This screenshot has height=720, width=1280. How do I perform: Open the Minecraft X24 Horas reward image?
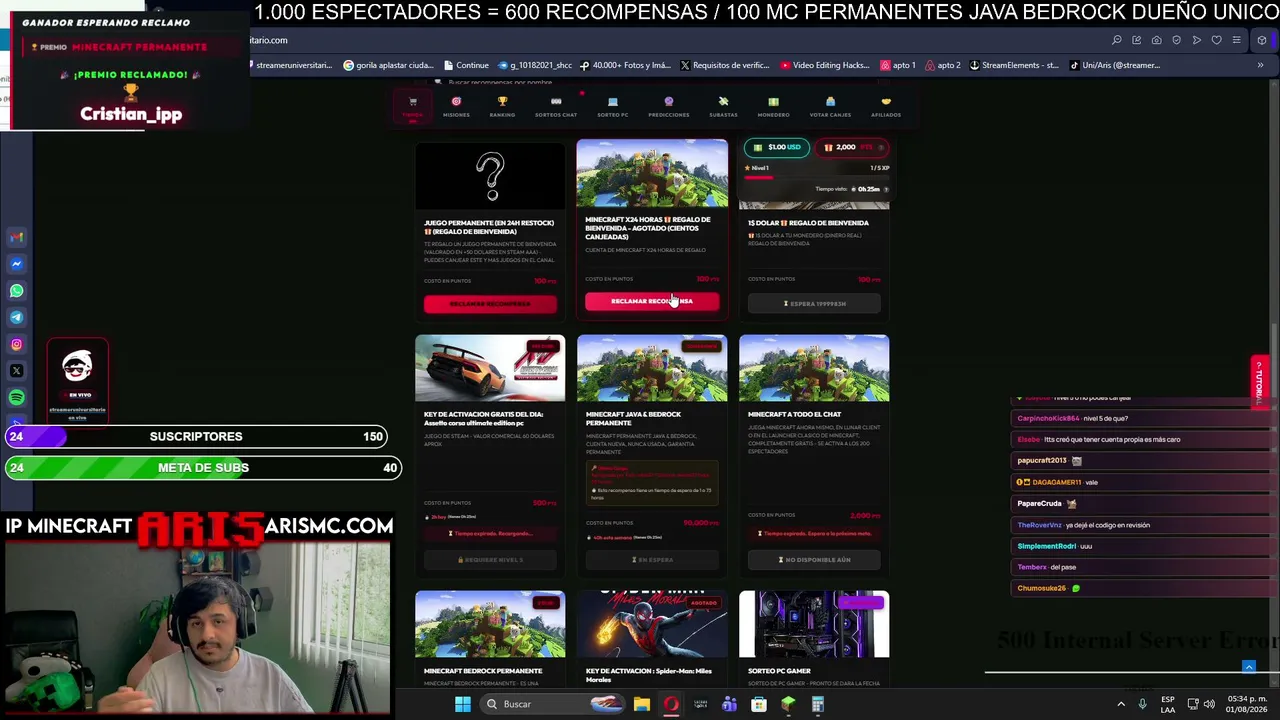[652, 173]
